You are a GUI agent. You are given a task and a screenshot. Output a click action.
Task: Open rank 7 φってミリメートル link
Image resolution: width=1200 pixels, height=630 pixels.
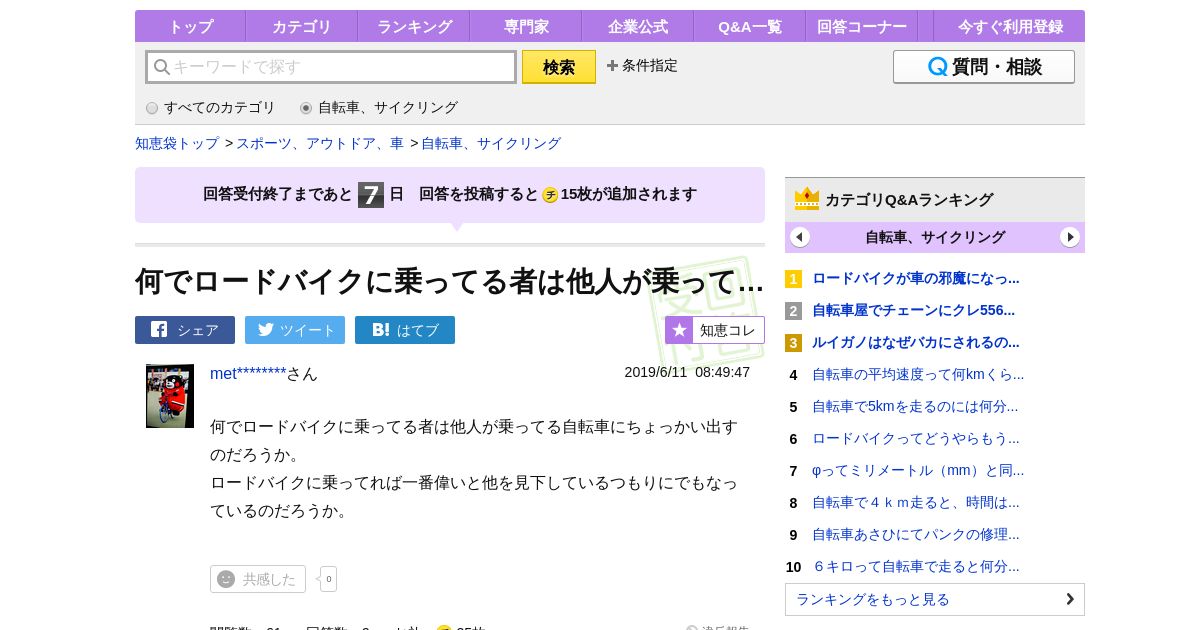click(918, 470)
